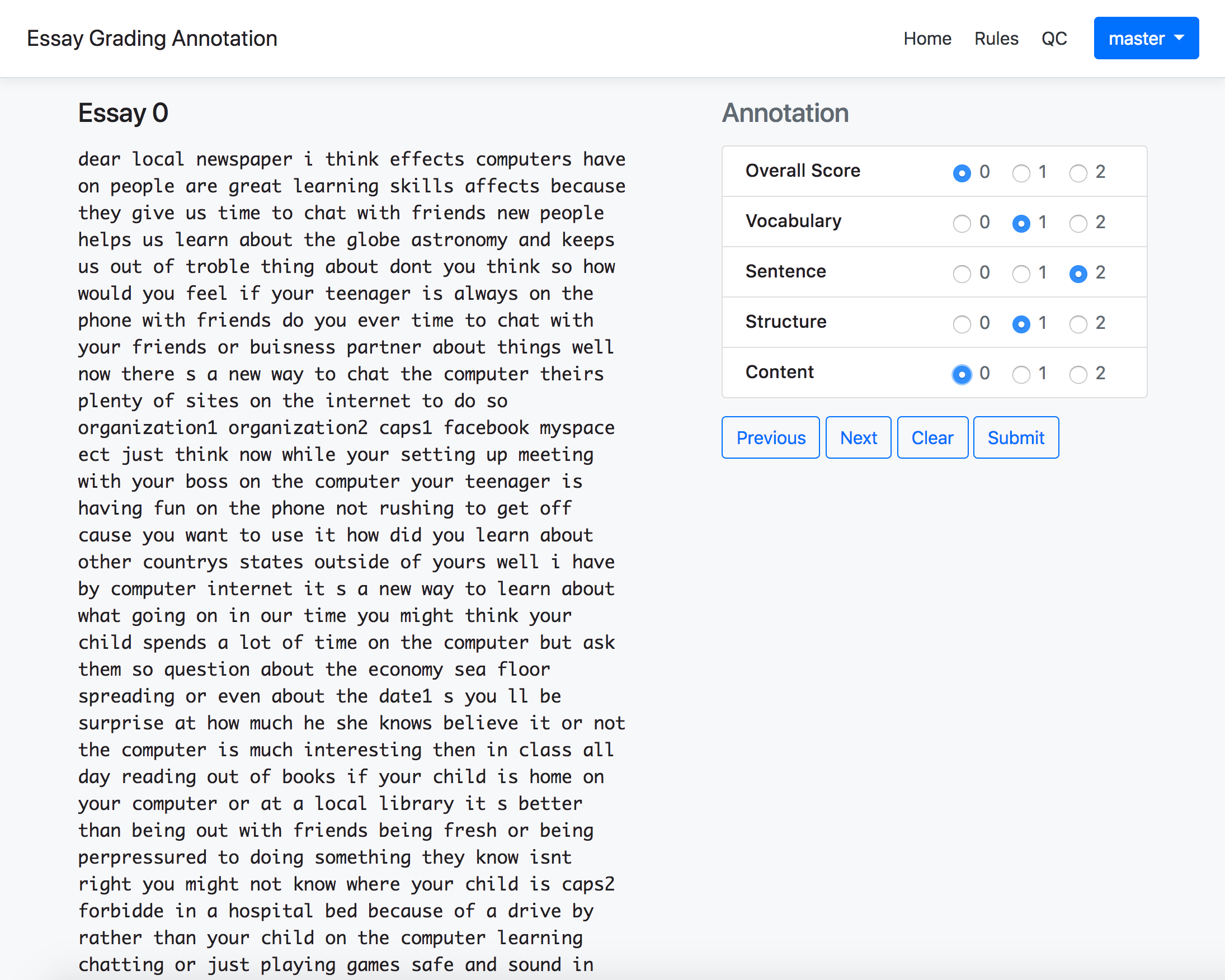
Task: Mark Content score as 2
Action: point(1078,374)
